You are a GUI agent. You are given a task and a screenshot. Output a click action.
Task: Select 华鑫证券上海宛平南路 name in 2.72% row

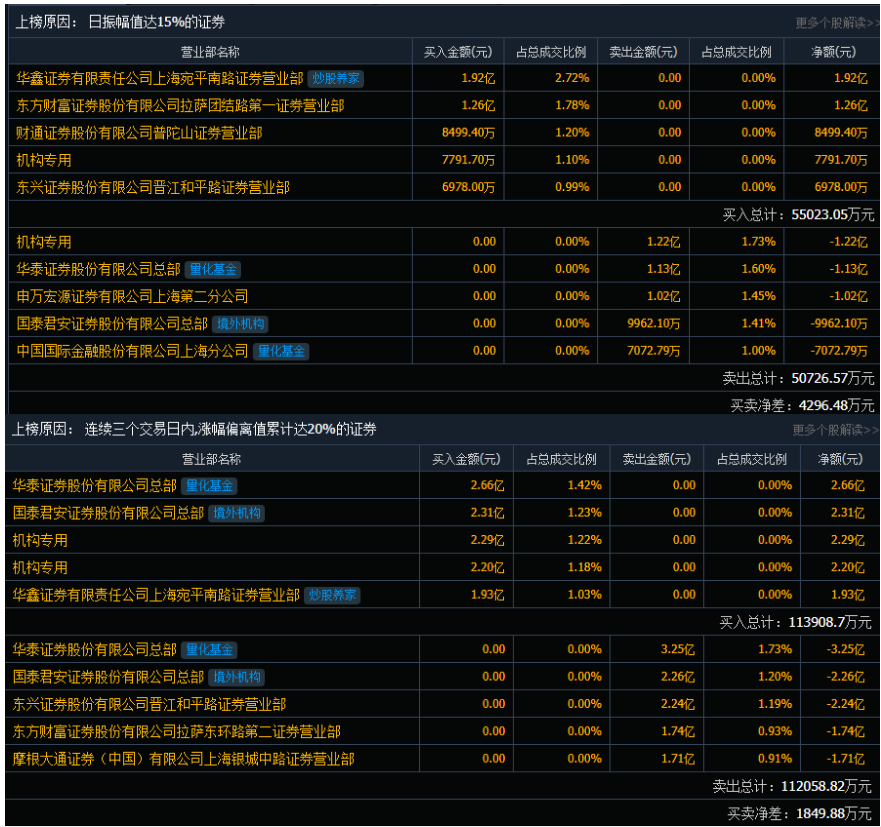coord(160,79)
